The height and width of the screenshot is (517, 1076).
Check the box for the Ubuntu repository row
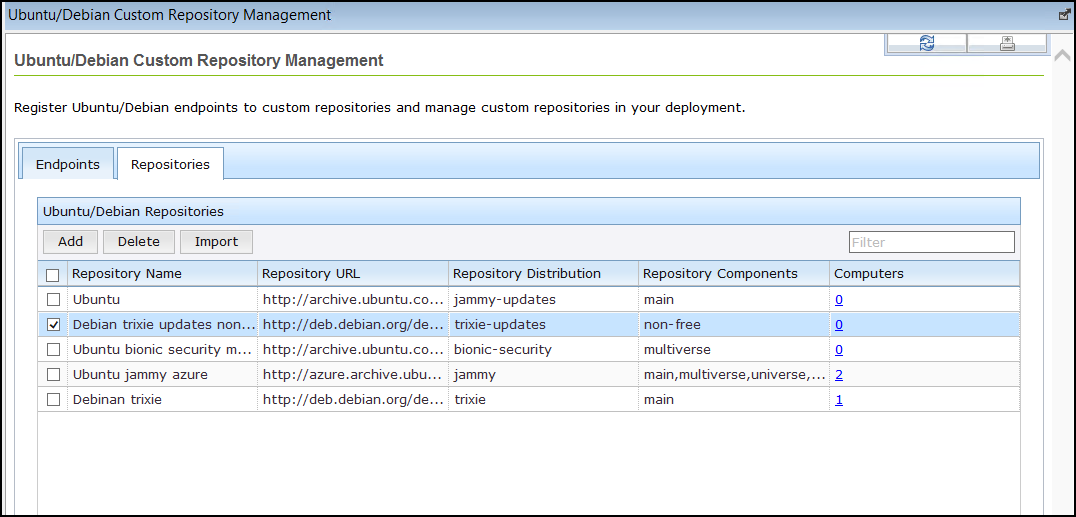[53, 300]
